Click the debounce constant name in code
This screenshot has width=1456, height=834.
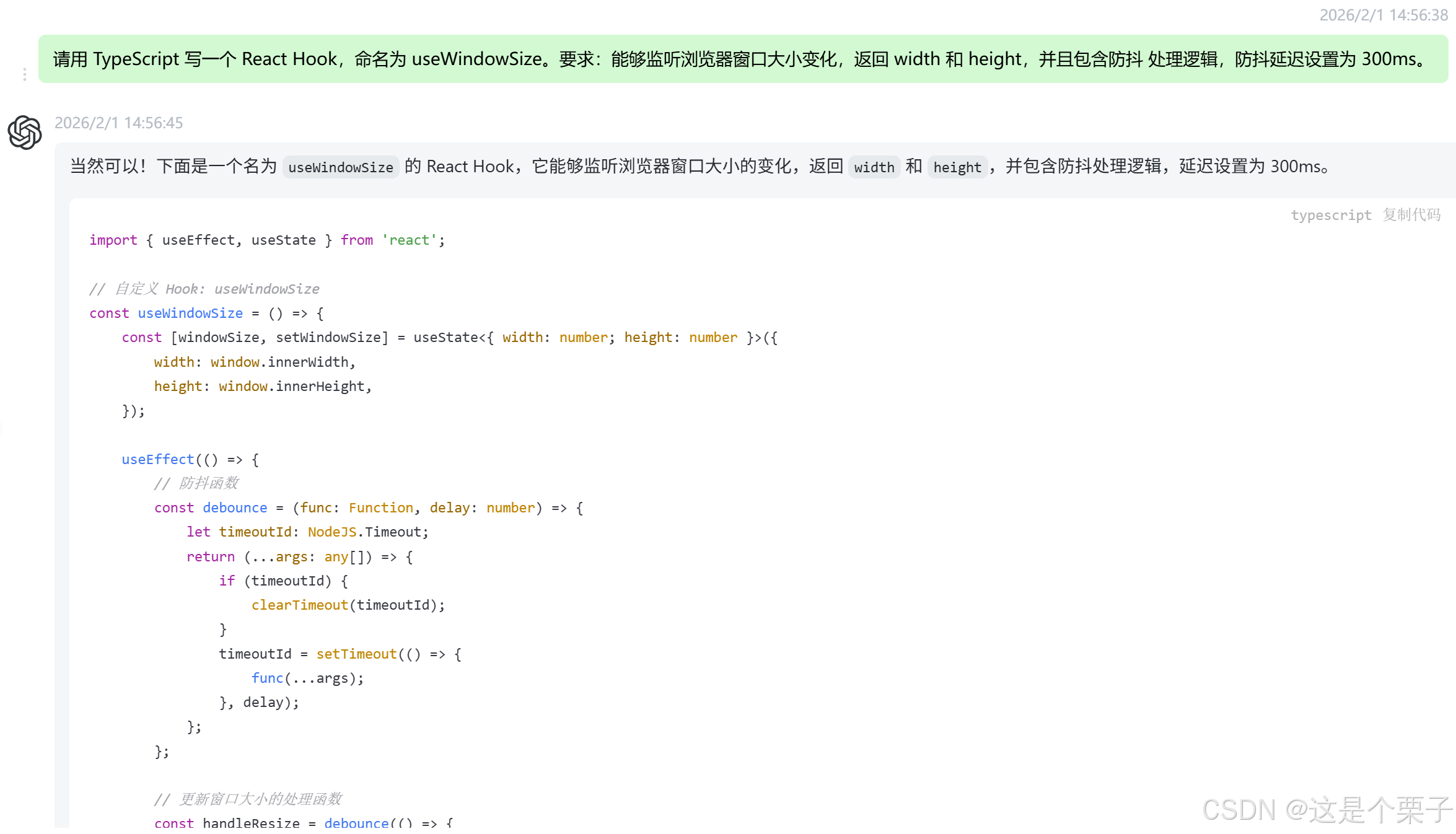pos(235,508)
